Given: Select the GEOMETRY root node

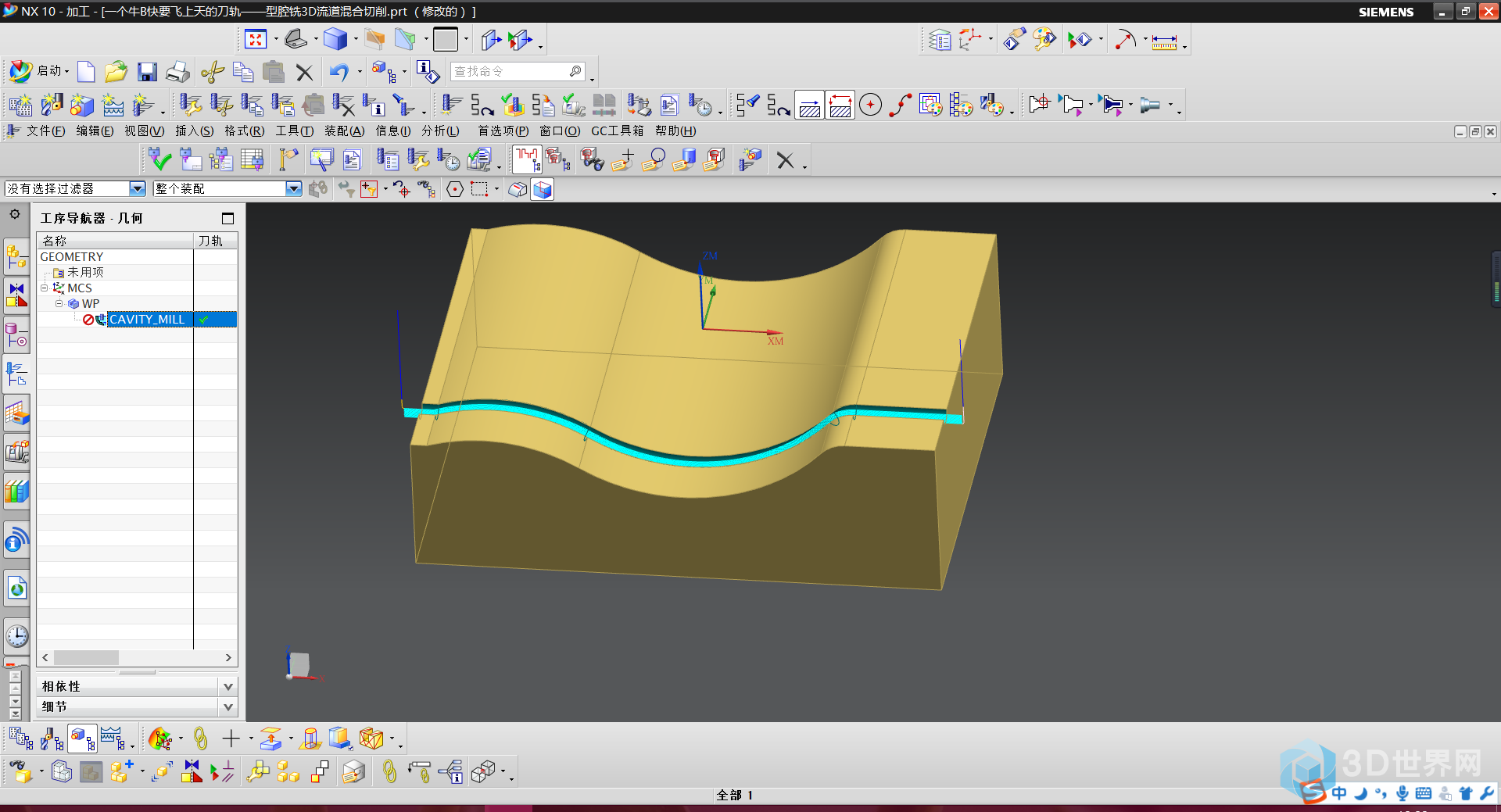Looking at the screenshot, I should click(72, 256).
